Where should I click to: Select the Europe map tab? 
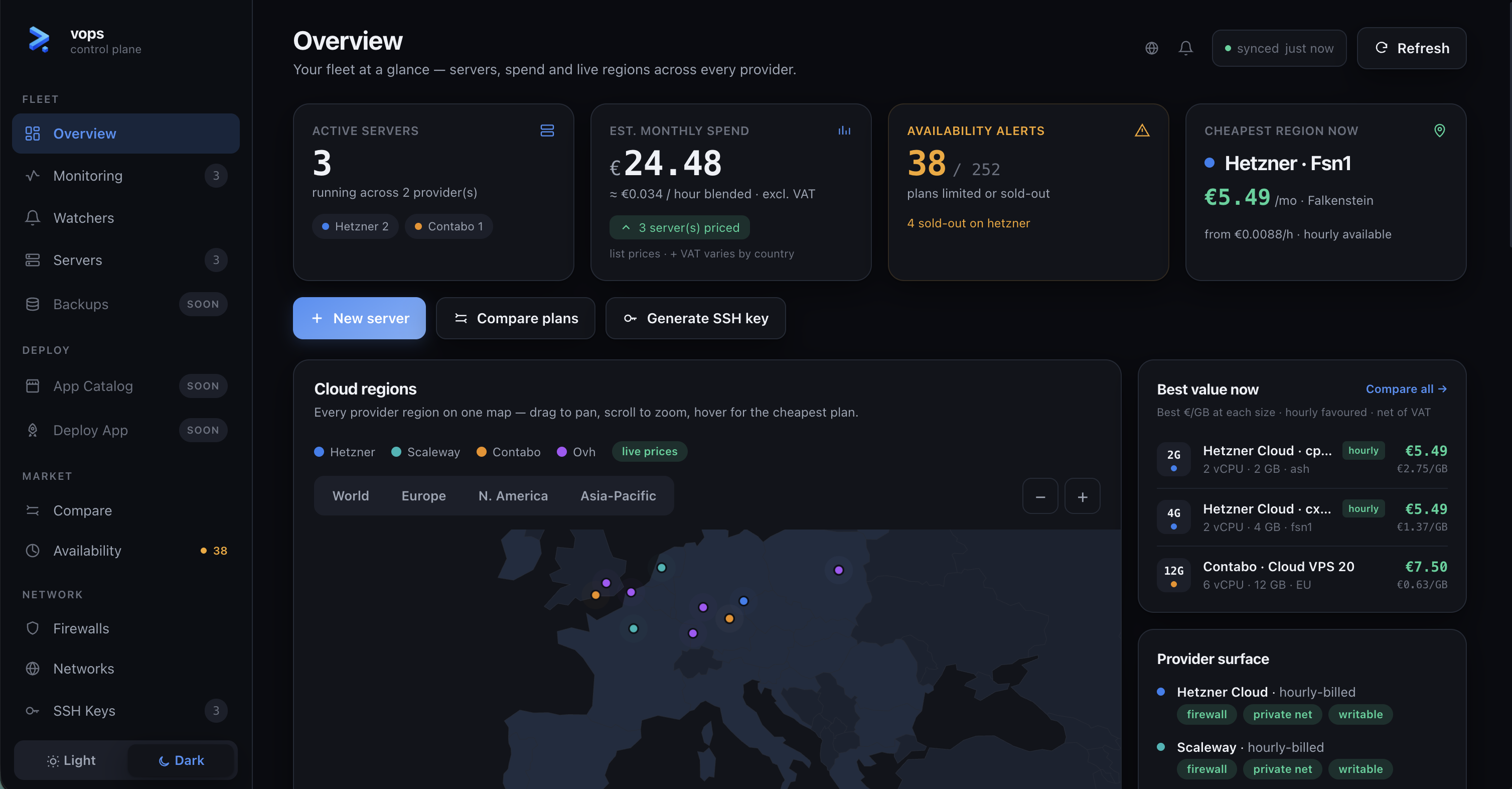coord(424,496)
